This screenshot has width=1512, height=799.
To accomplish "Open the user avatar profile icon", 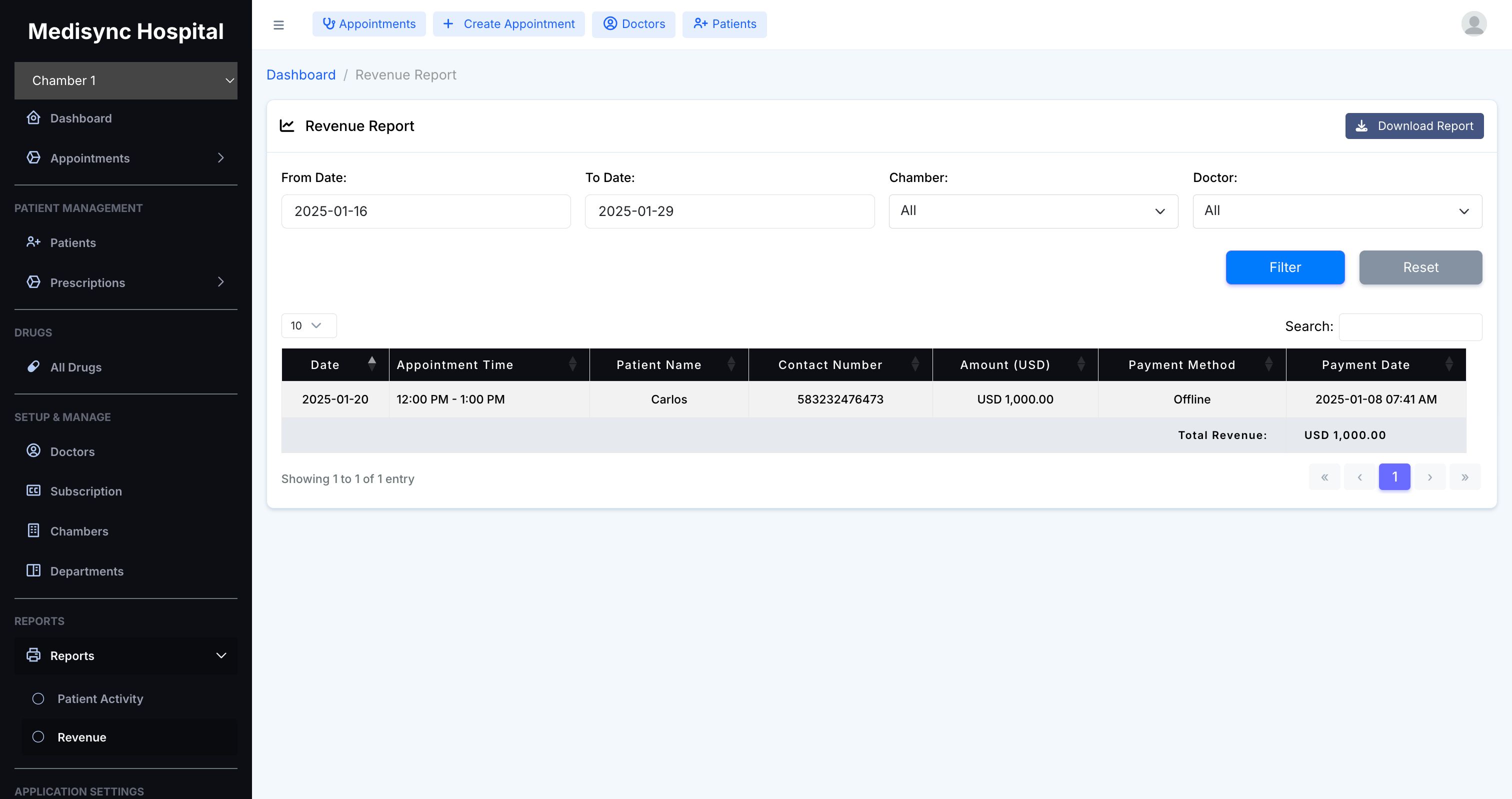I will 1473,24.
